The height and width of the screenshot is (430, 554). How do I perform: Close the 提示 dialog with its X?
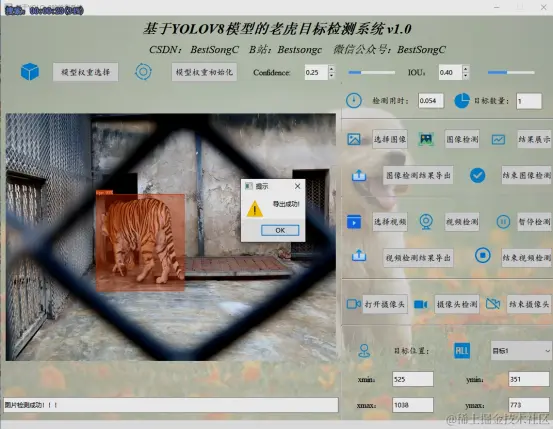click(297, 186)
